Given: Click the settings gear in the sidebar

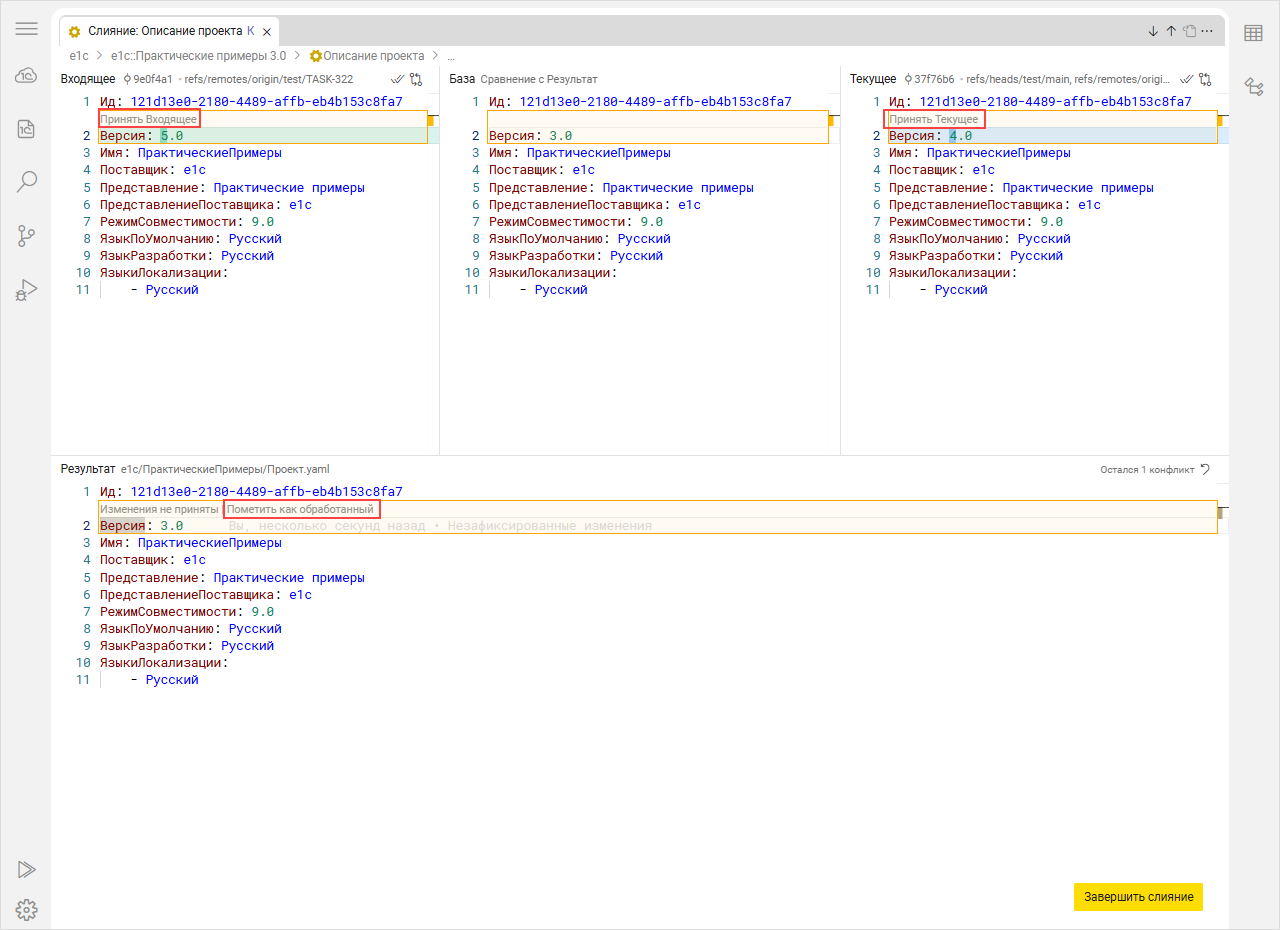Looking at the screenshot, I should (x=27, y=909).
